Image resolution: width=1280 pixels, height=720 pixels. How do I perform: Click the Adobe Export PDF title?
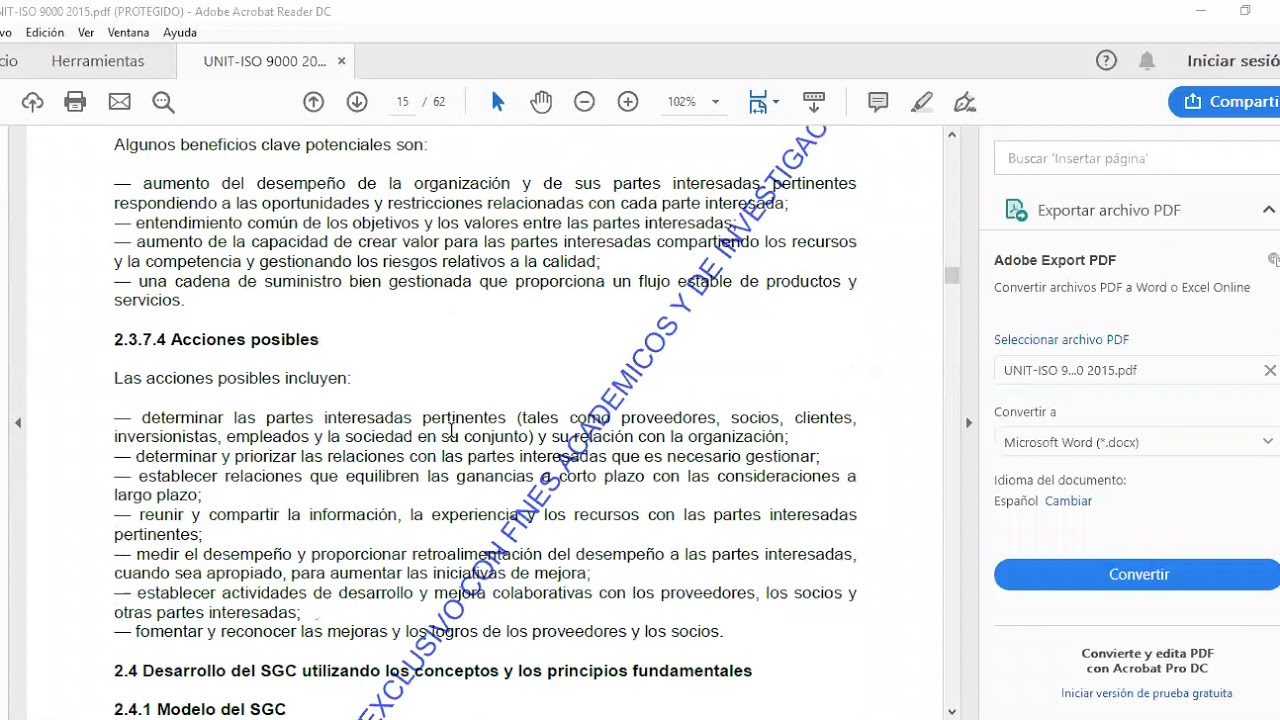[1055, 260]
